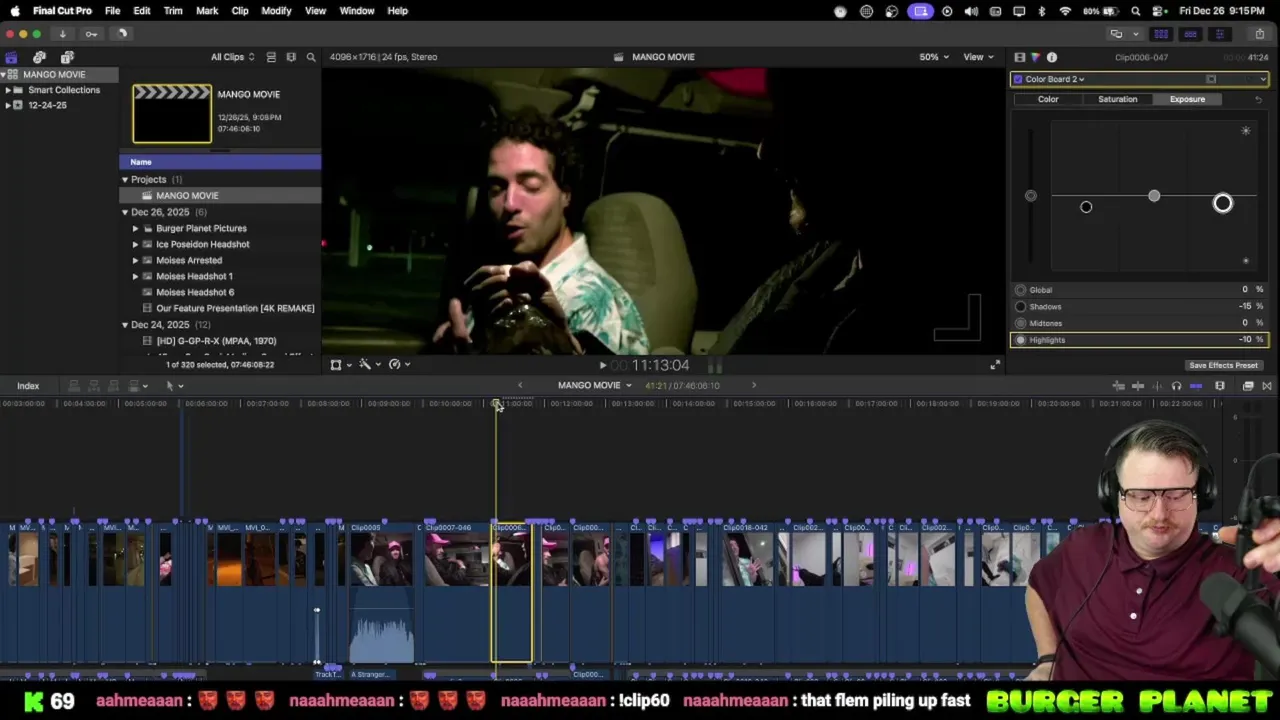Collapse the Projects group

coord(125,180)
